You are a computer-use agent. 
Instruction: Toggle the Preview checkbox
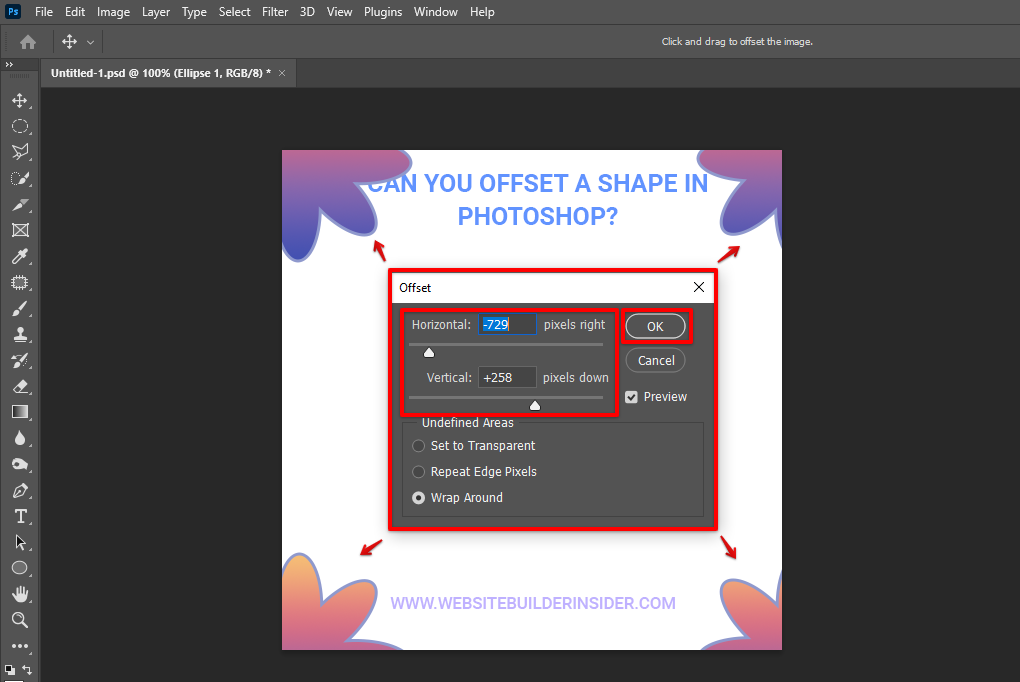[631, 397]
